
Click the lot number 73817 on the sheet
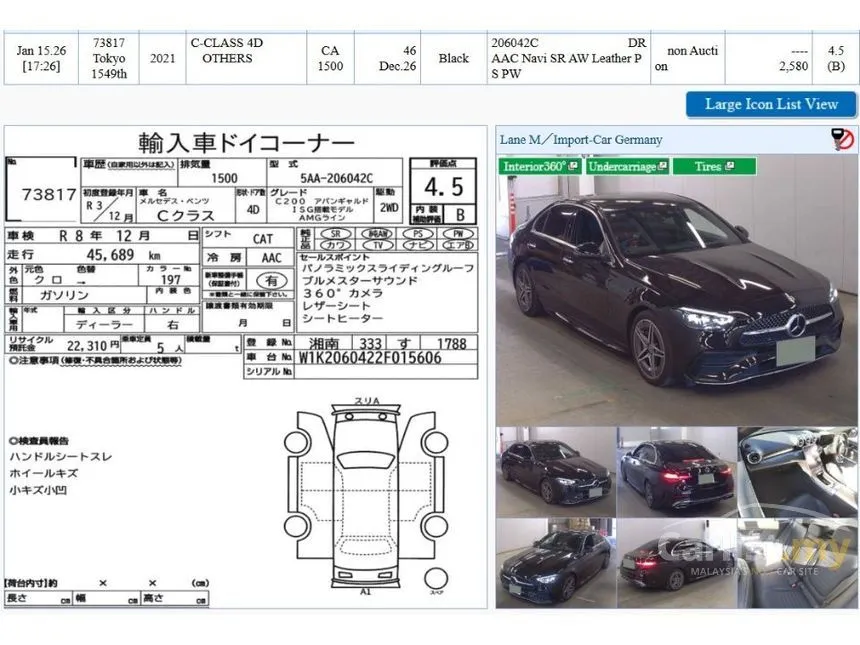[49, 194]
